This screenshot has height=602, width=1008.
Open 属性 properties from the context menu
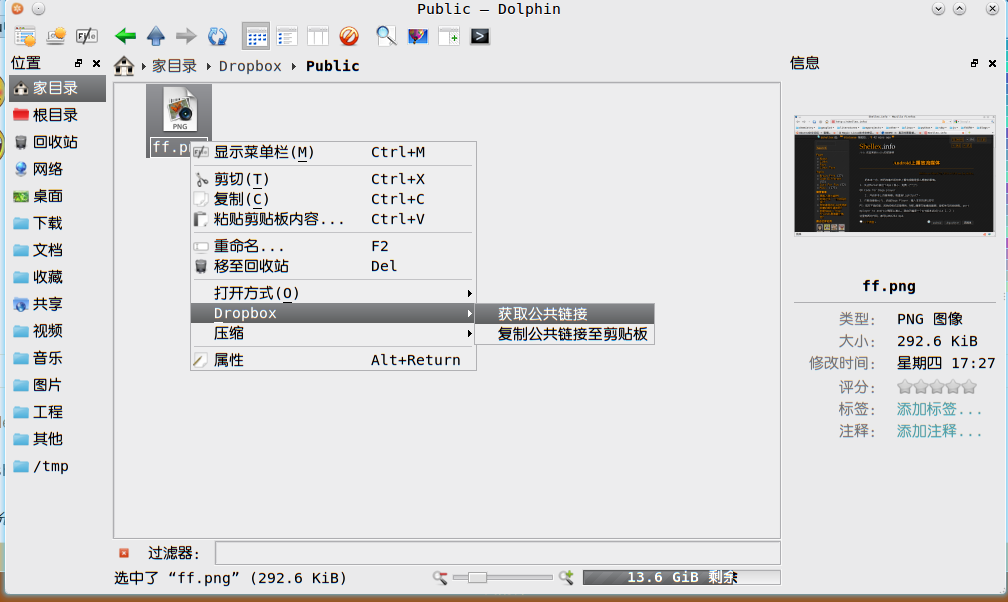[333, 360]
